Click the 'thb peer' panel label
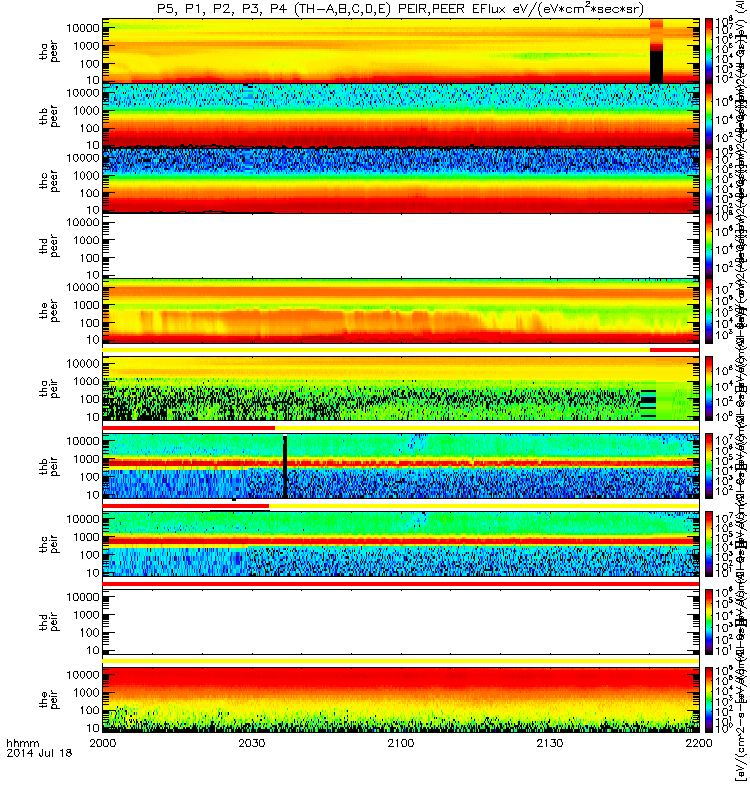750x800 pixels. click(x=48, y=117)
